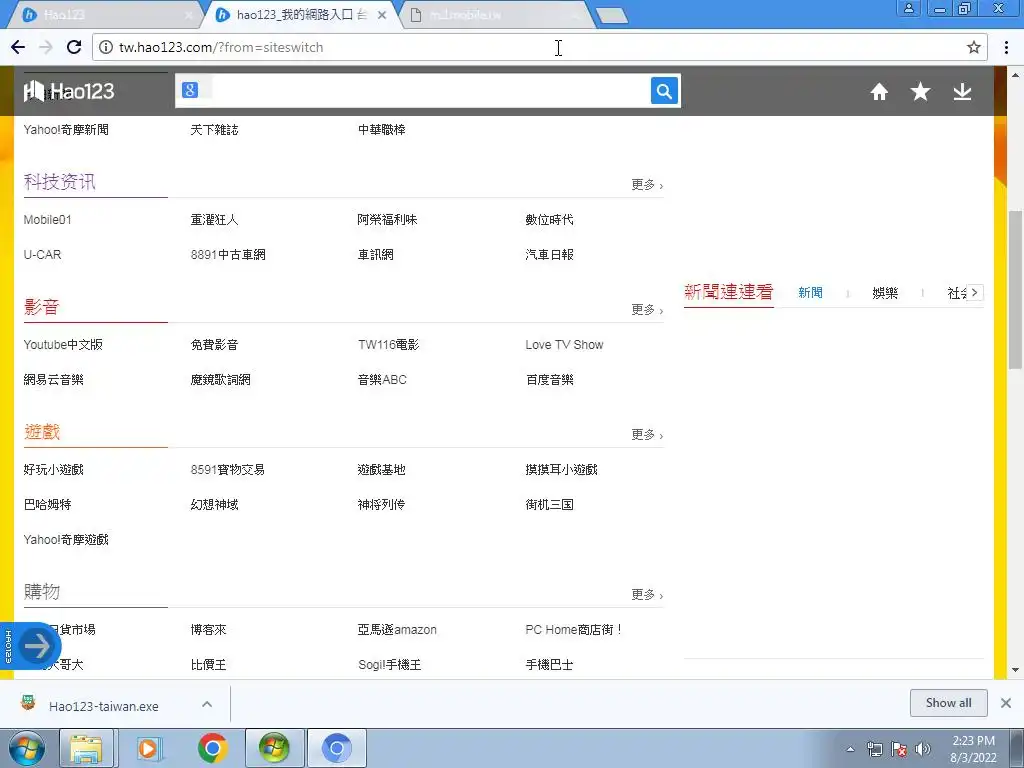The width and height of the screenshot is (1024, 768).
Task: Expand 更多 for 科技资讯 section
Action: point(647,185)
